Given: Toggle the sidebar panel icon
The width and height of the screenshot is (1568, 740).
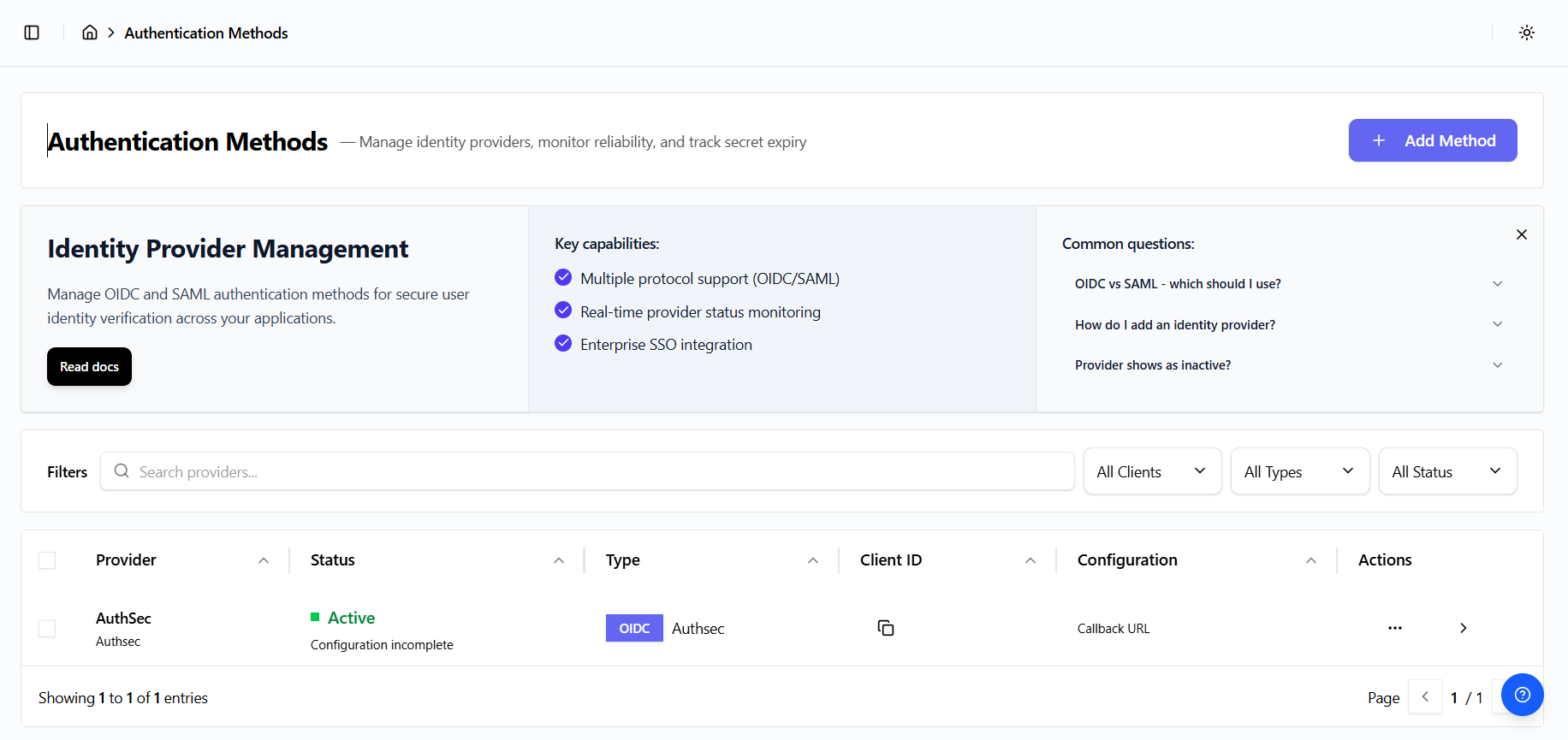Looking at the screenshot, I should (32, 33).
